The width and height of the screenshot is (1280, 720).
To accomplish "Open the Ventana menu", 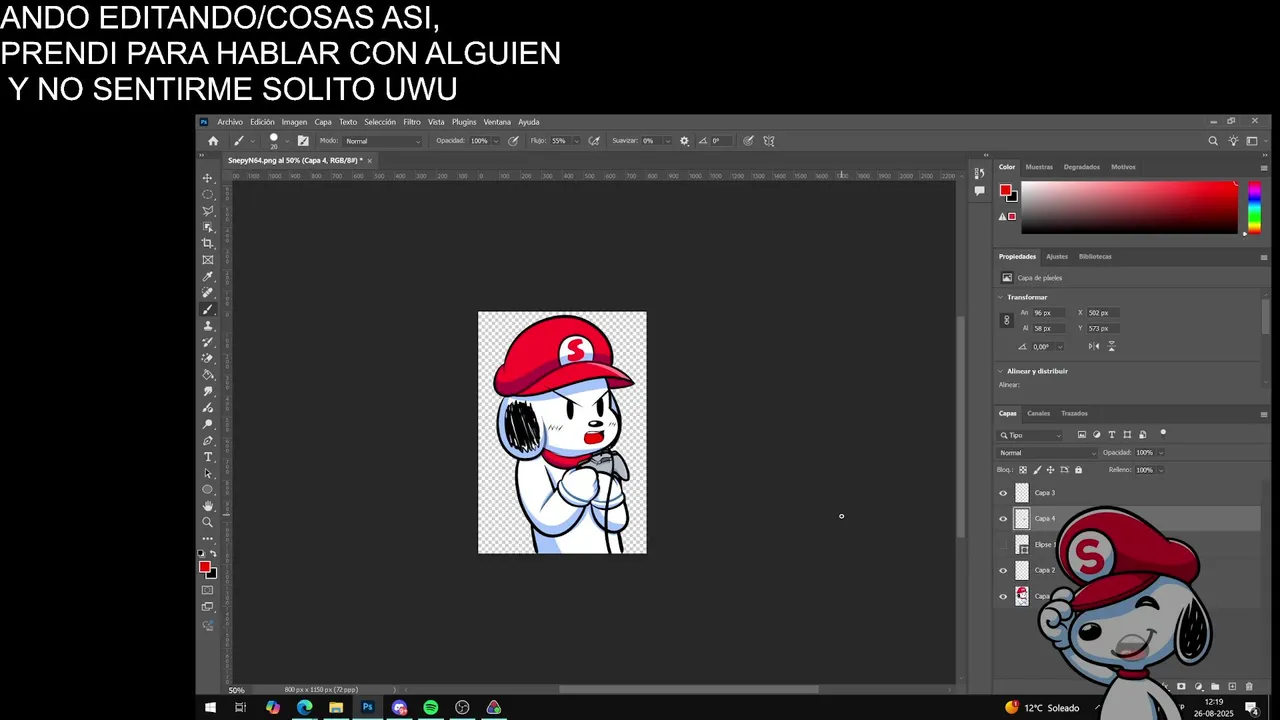I will (497, 122).
